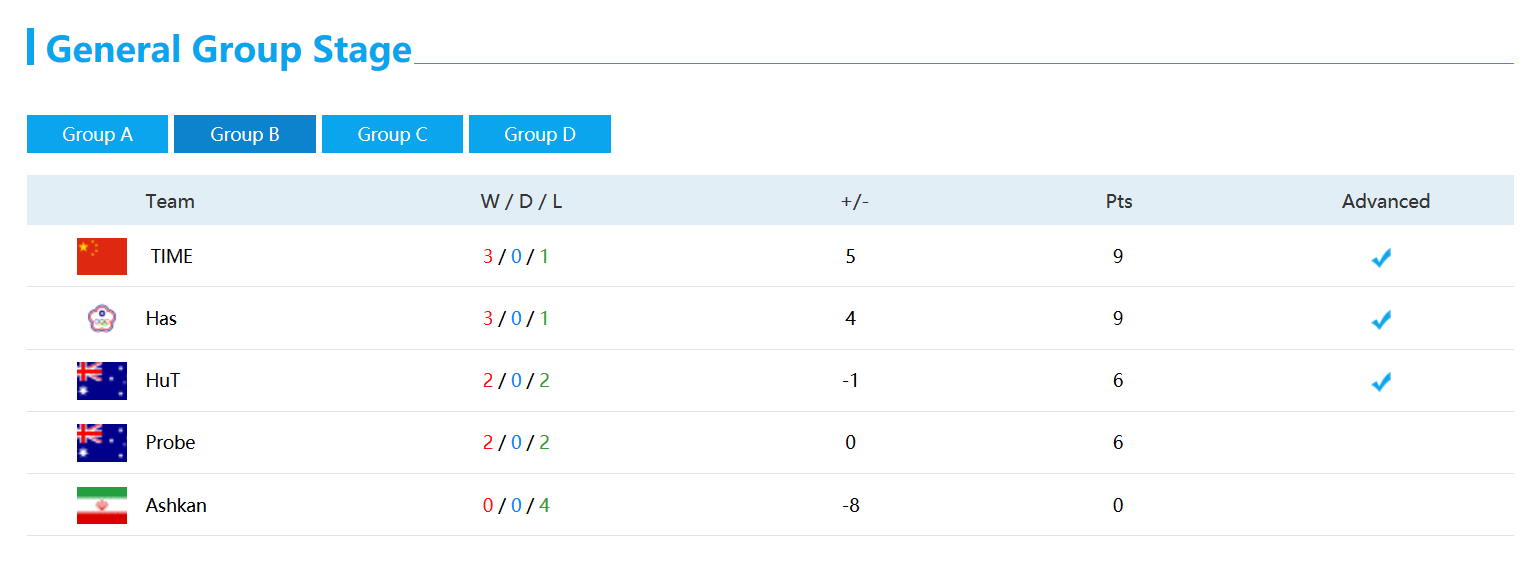Click TIME's 3 / 0 / 1 record
The image size is (1533, 567).
516,256
